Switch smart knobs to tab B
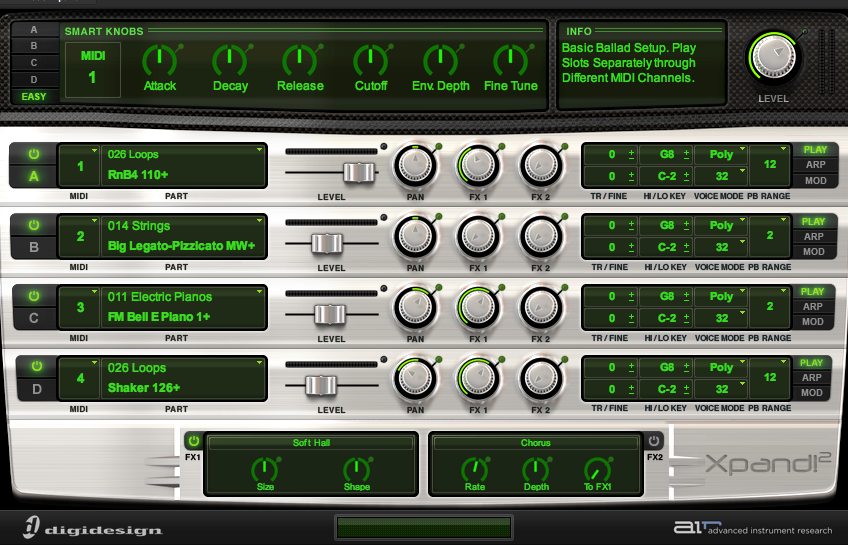This screenshot has width=848, height=545. tap(34, 46)
